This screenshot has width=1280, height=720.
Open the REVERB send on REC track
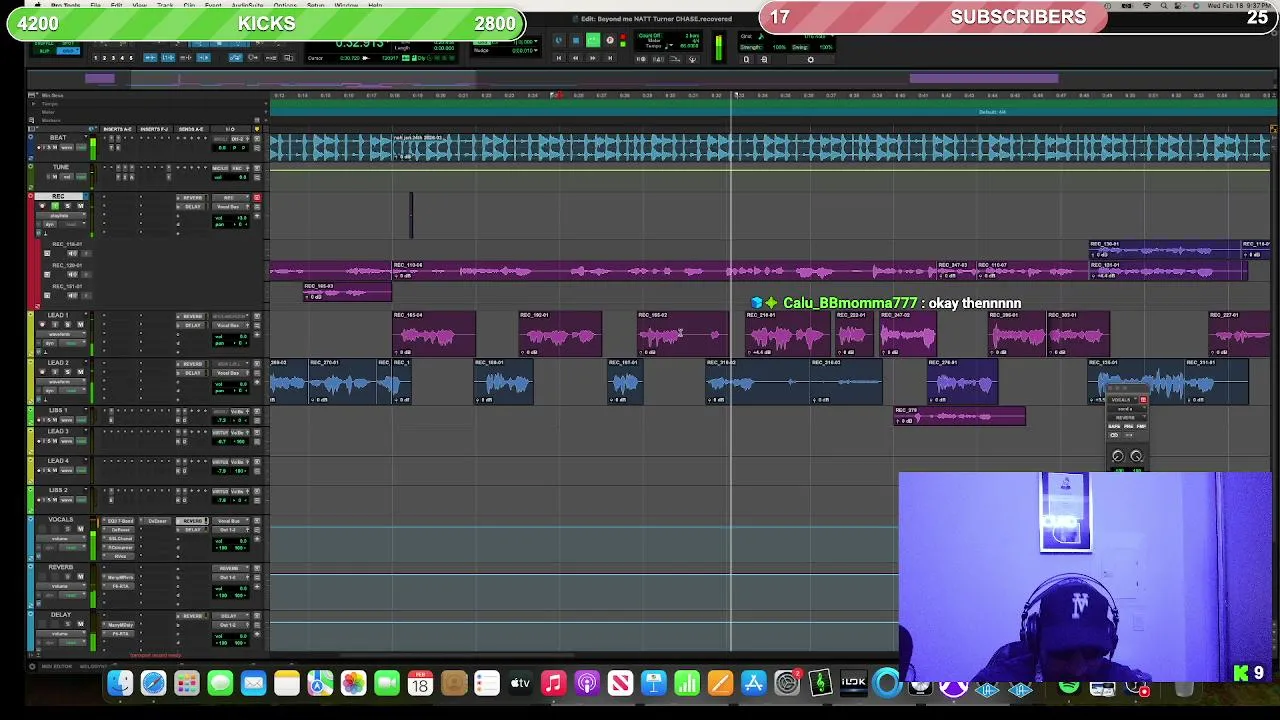coord(192,198)
